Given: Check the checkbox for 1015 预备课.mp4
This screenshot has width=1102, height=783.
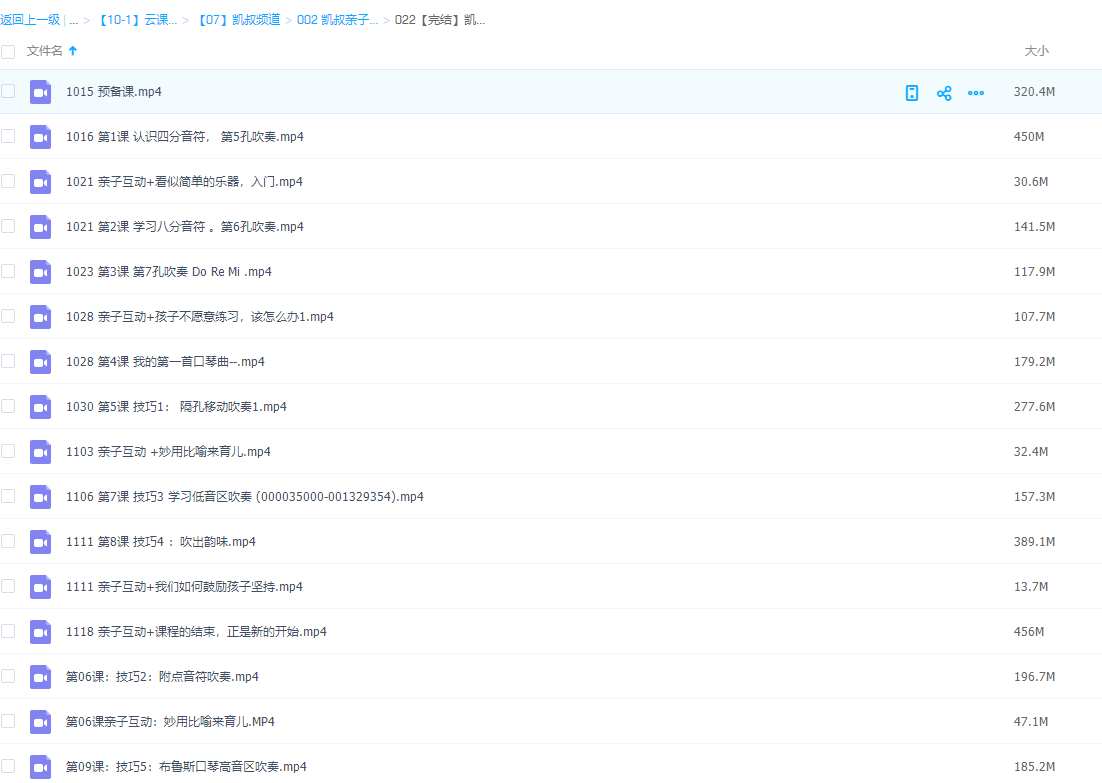Looking at the screenshot, I should click(7, 91).
